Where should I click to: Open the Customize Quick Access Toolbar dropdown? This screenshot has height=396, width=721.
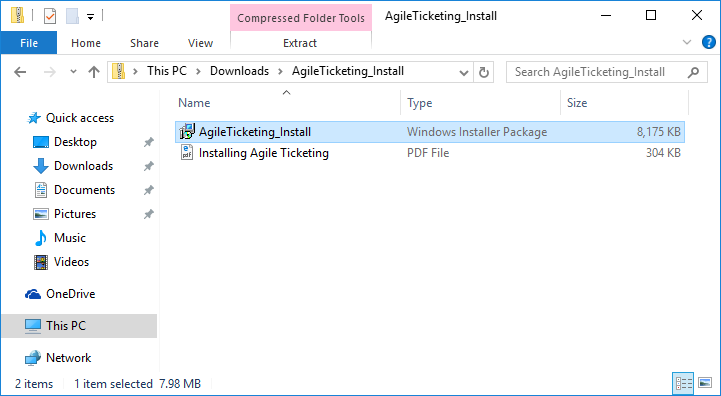tap(91, 17)
